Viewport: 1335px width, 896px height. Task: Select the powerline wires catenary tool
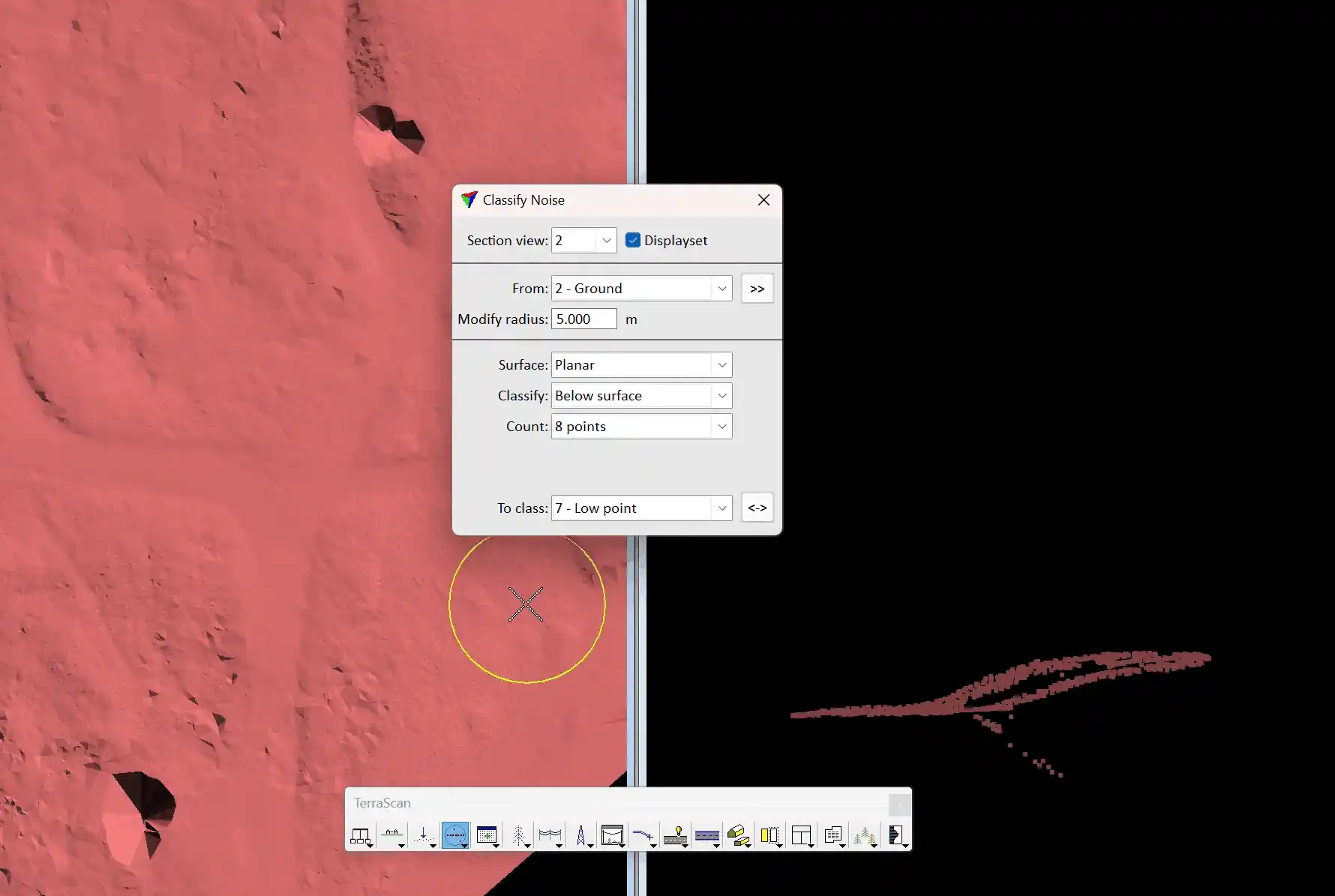point(550,835)
